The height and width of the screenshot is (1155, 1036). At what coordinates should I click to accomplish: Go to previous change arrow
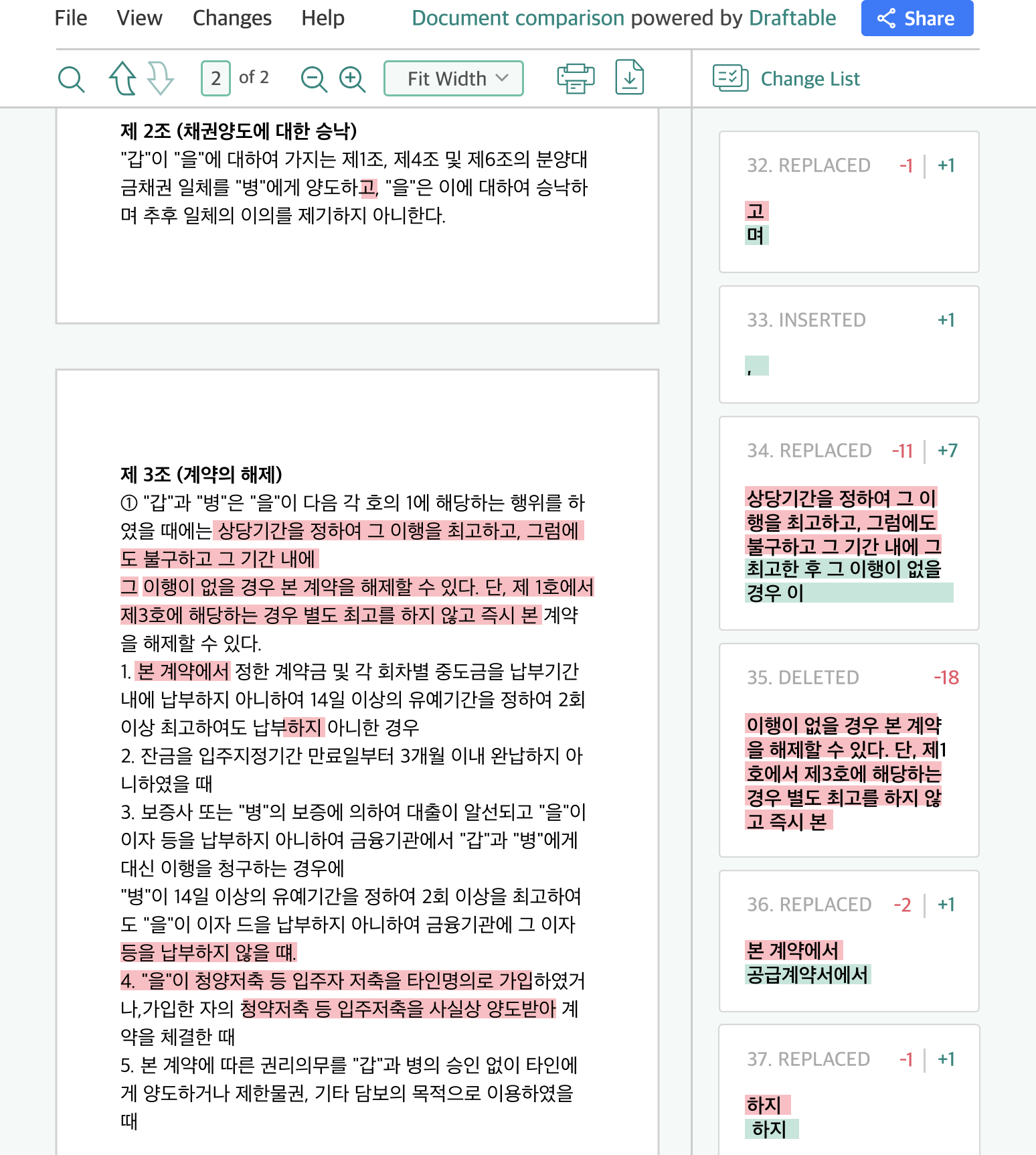coord(123,78)
